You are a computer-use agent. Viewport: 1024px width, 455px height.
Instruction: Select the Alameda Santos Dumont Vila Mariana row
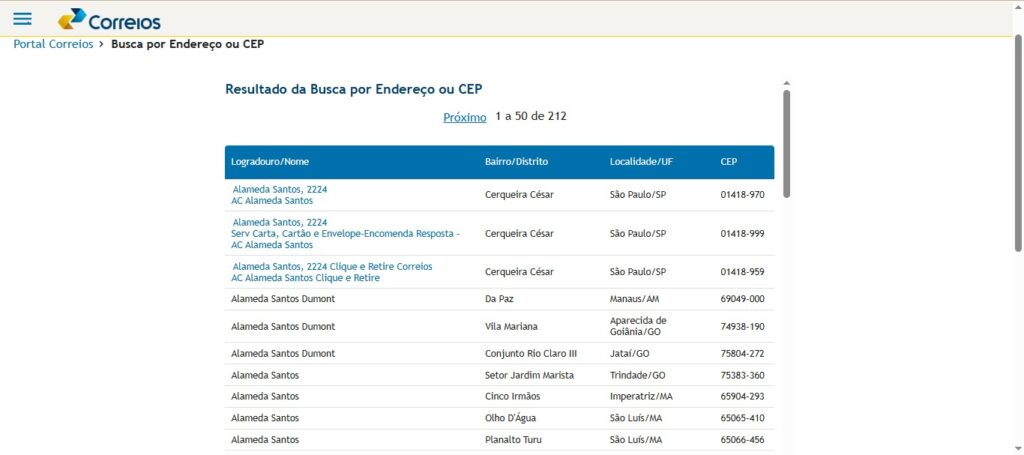click(283, 327)
